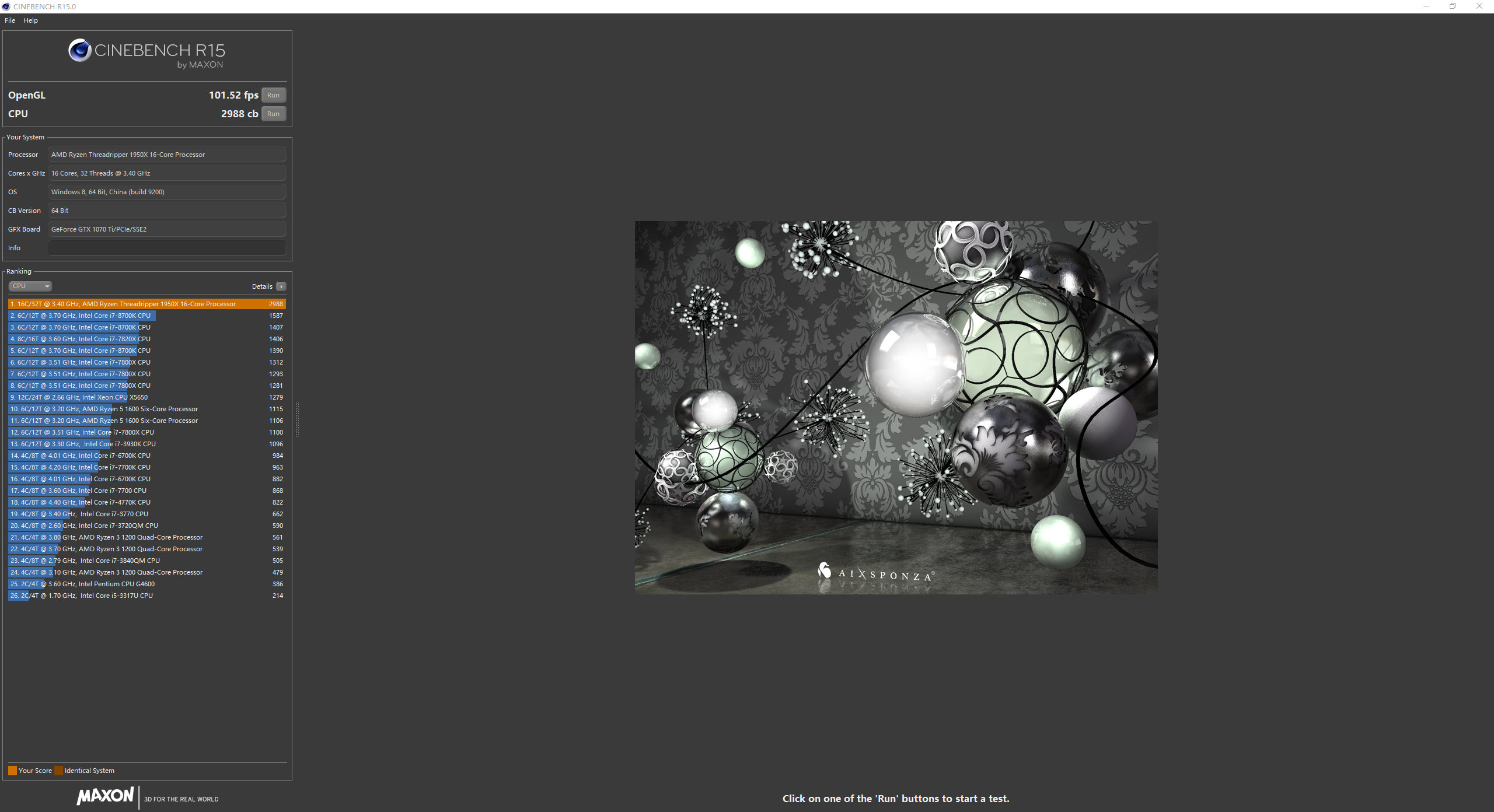Click the Cinebench sphere logo icon
The image size is (1494, 812).
click(x=79, y=51)
